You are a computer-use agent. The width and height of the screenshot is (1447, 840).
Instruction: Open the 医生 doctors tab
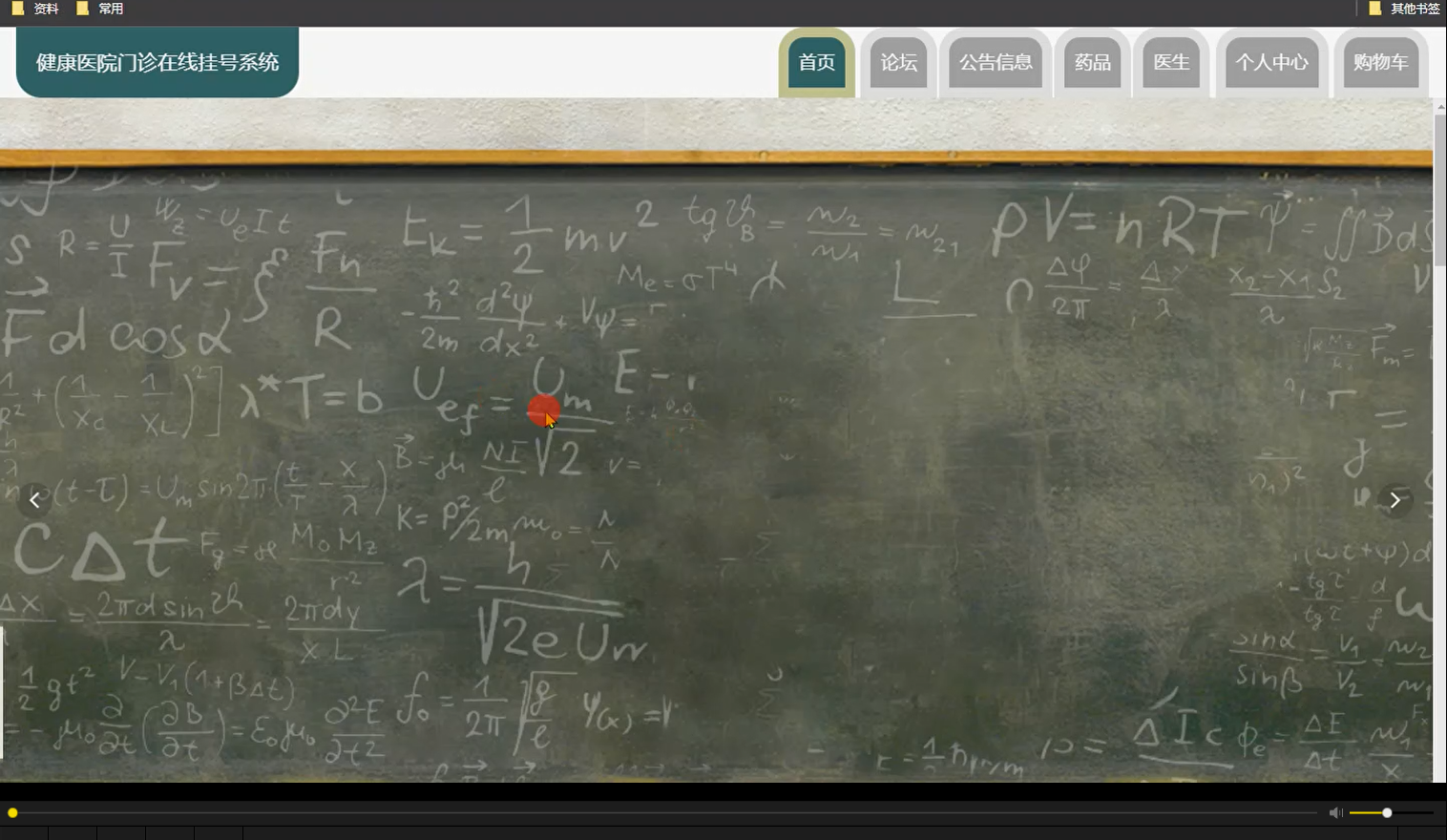[1171, 63]
